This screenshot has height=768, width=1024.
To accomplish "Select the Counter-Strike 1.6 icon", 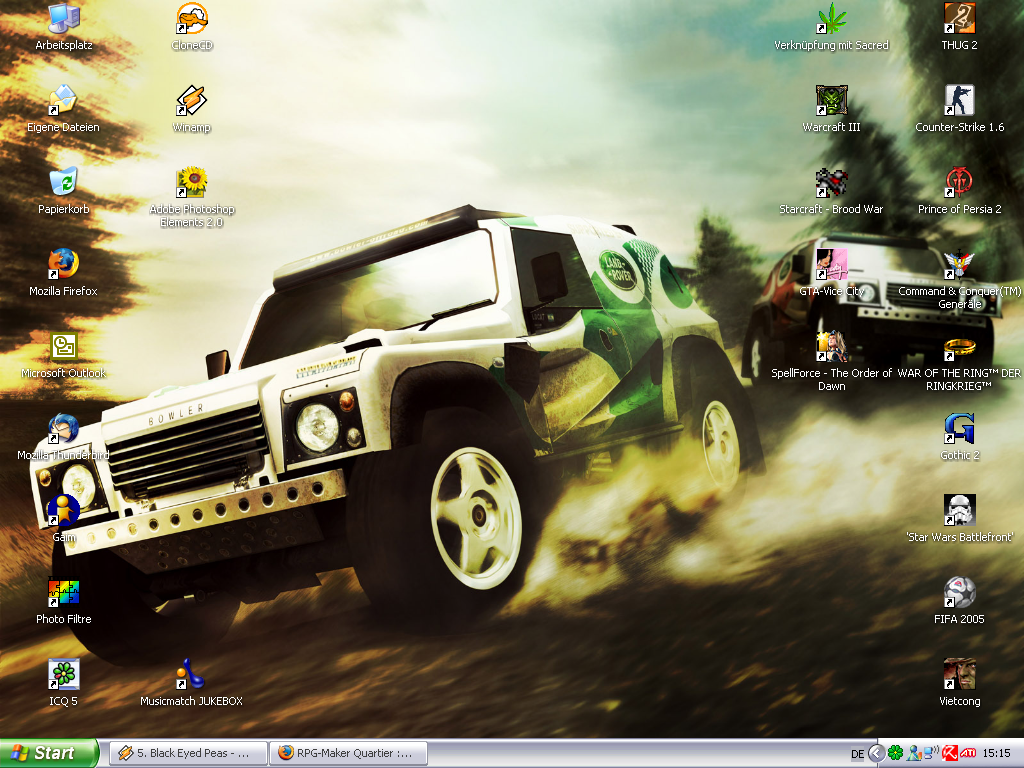I will [x=959, y=101].
